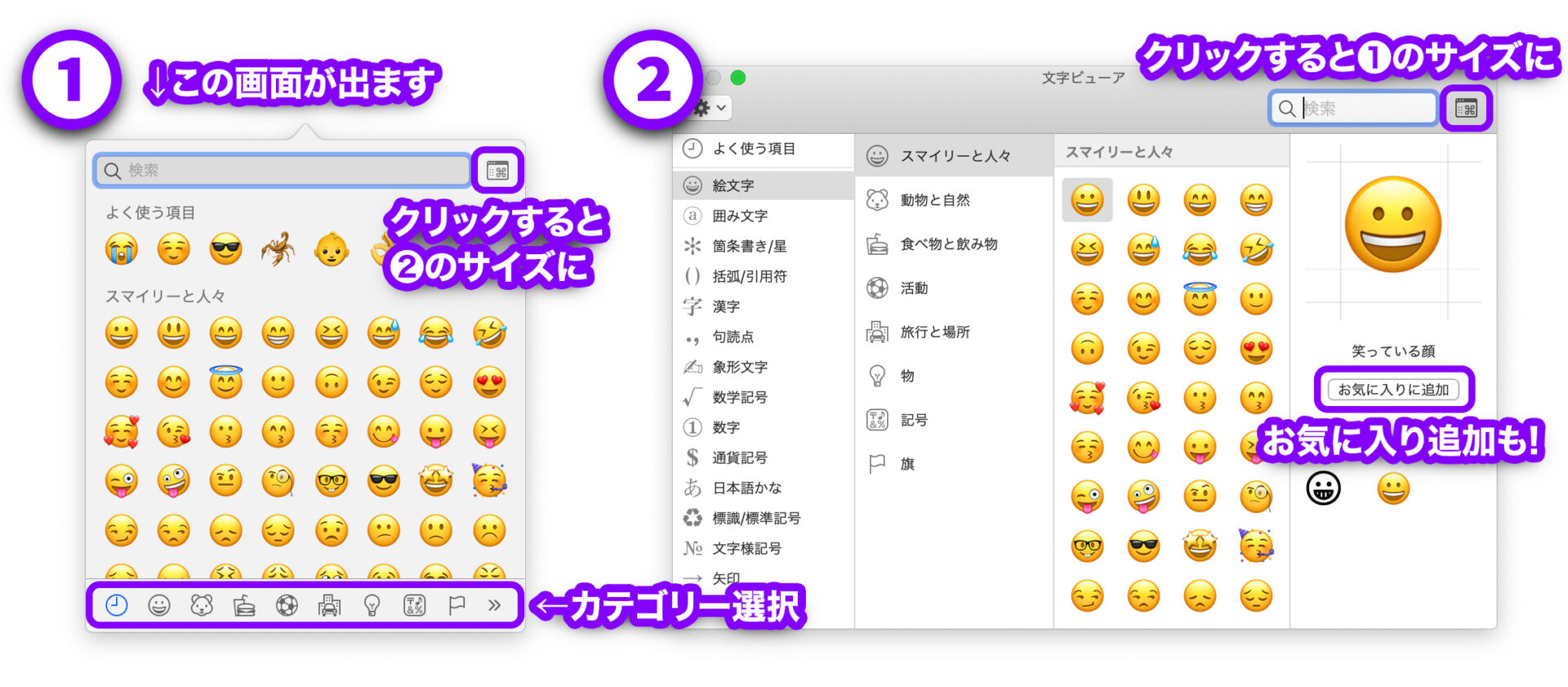Open the 旅行と場所 subcategory
1568x687 pixels.
click(954, 332)
